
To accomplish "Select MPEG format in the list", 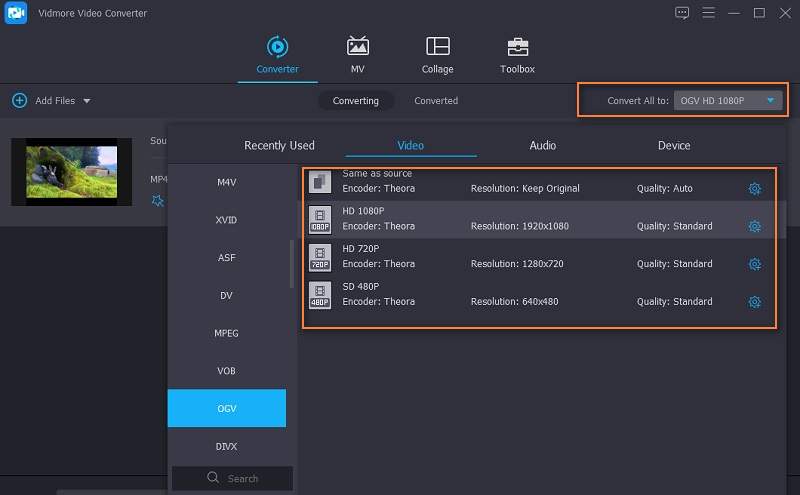I will 227,333.
